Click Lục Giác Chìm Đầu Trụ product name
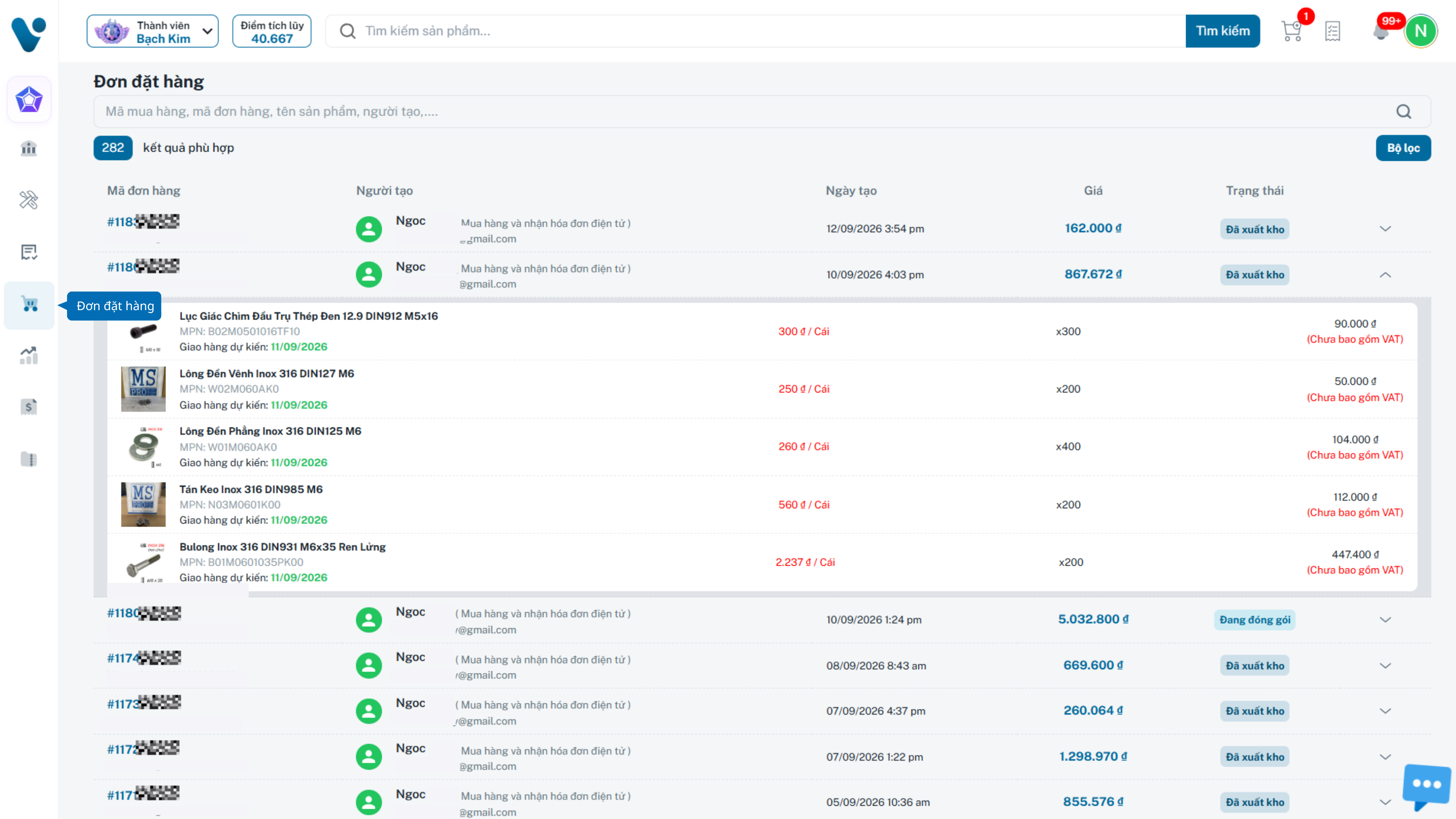 pyautogui.click(x=309, y=316)
